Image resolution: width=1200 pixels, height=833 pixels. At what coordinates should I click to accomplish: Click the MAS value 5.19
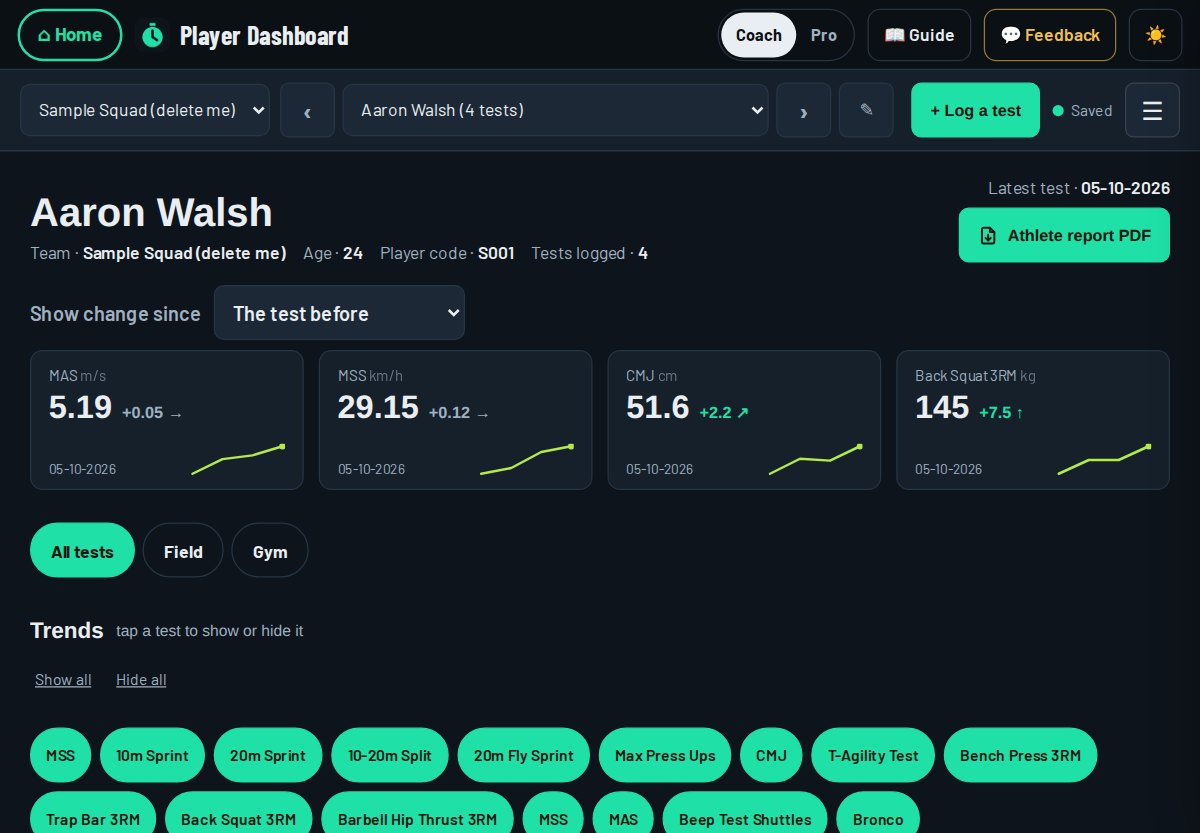80,407
